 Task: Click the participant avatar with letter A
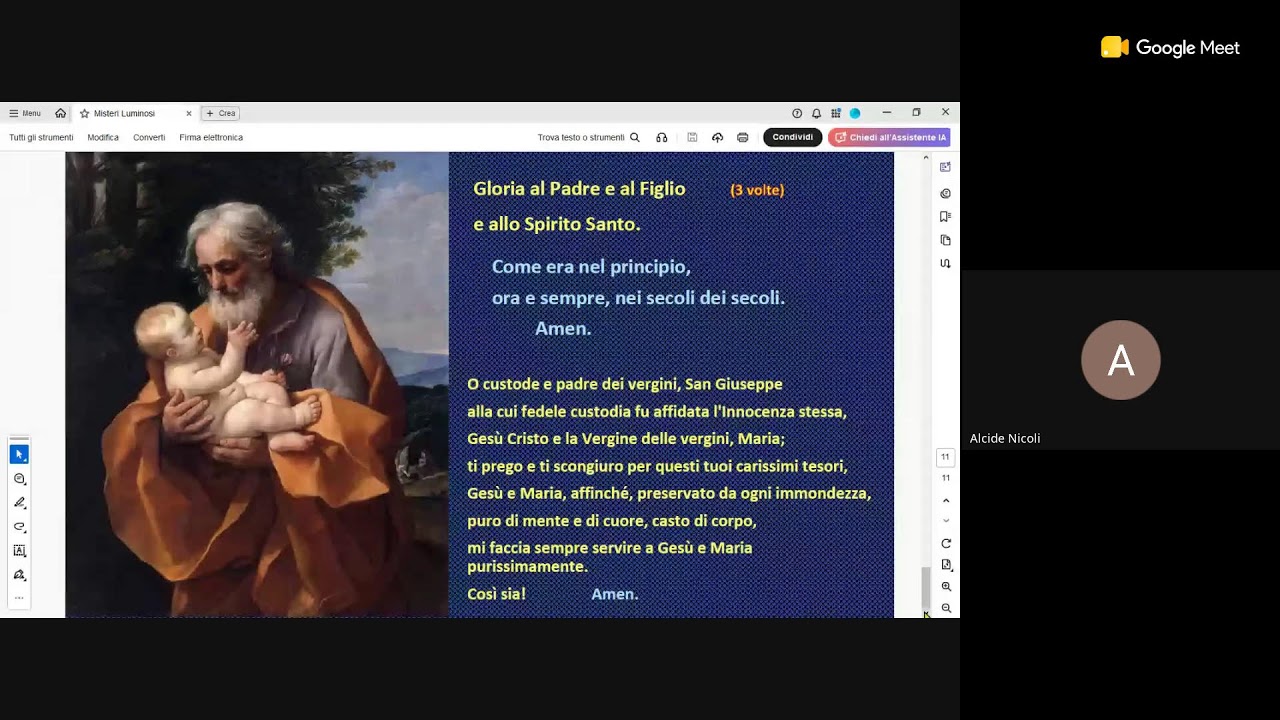click(x=1121, y=360)
